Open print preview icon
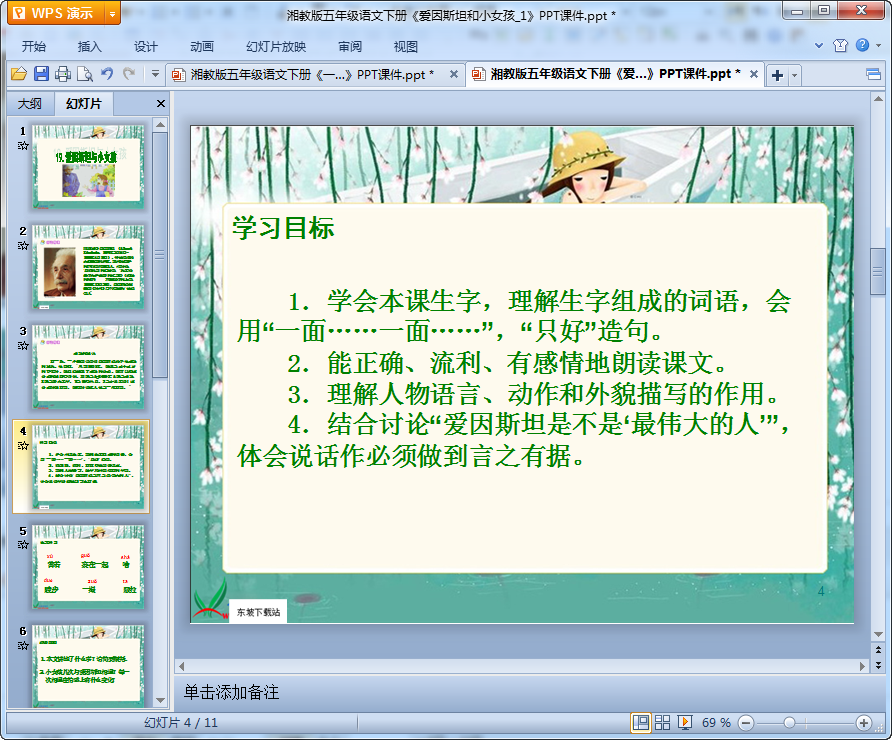The width and height of the screenshot is (892, 740). (85, 74)
